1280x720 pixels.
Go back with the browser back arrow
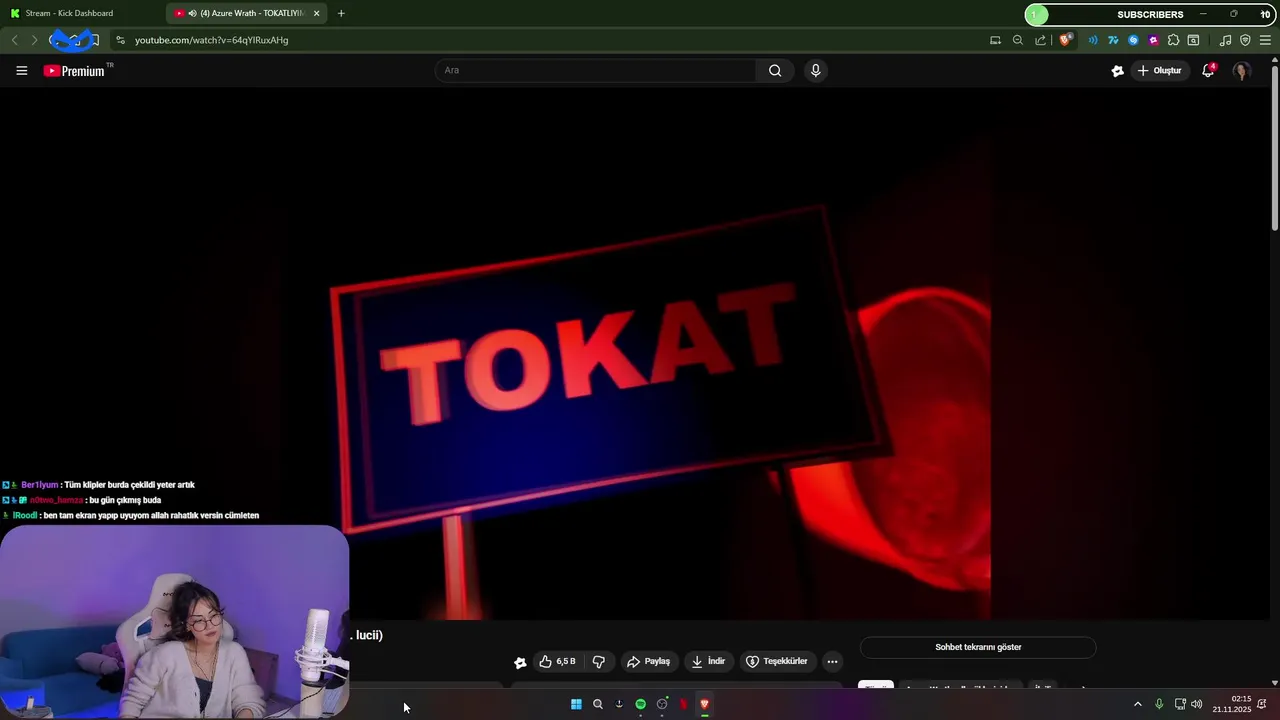click(x=14, y=40)
